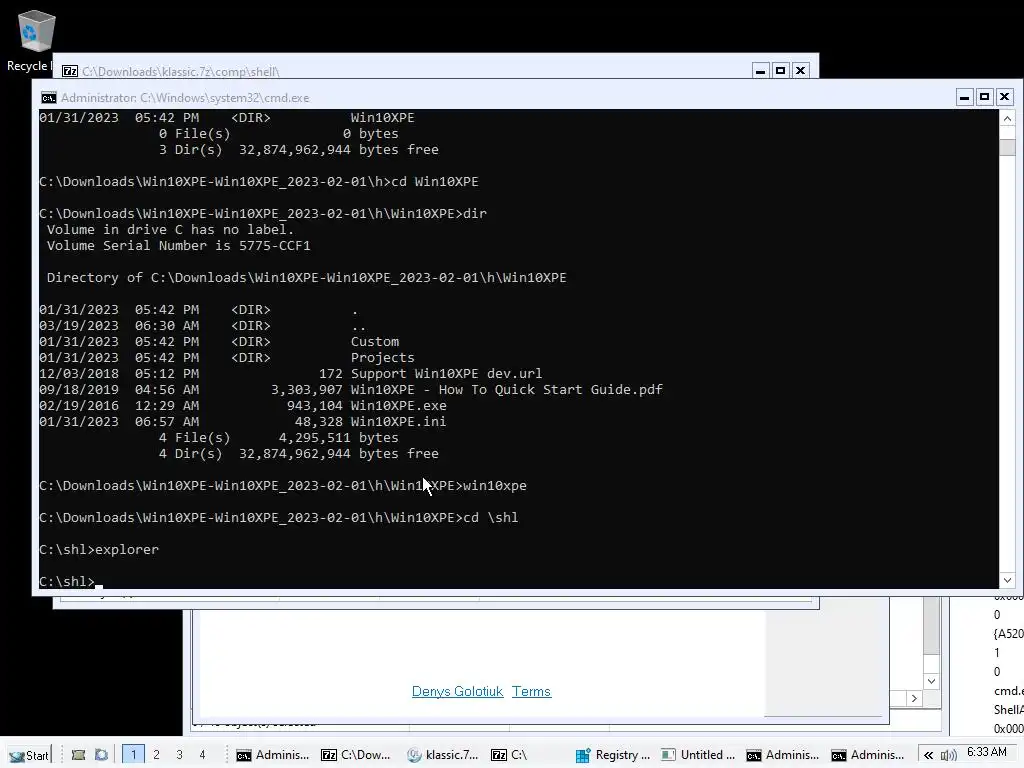The height and width of the screenshot is (768, 1024).
Task: Open the klassic.7... taskbar item
Action: coord(443,755)
